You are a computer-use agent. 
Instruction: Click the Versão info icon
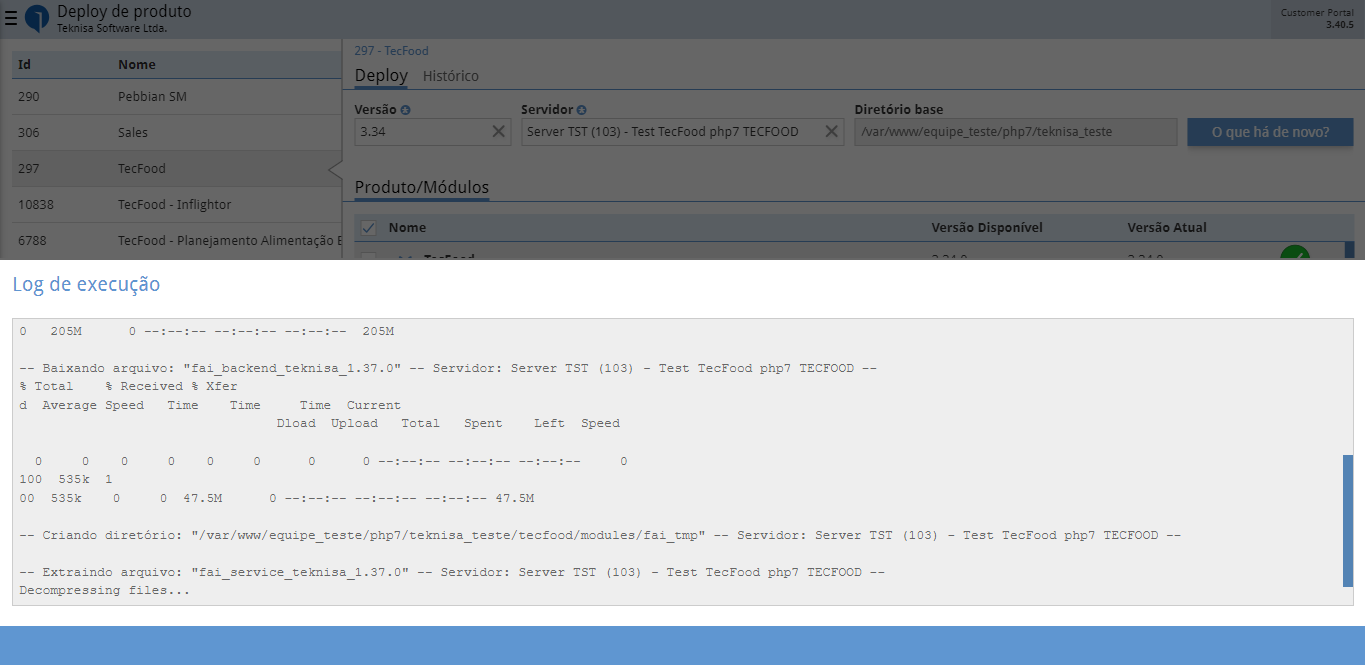(x=406, y=110)
